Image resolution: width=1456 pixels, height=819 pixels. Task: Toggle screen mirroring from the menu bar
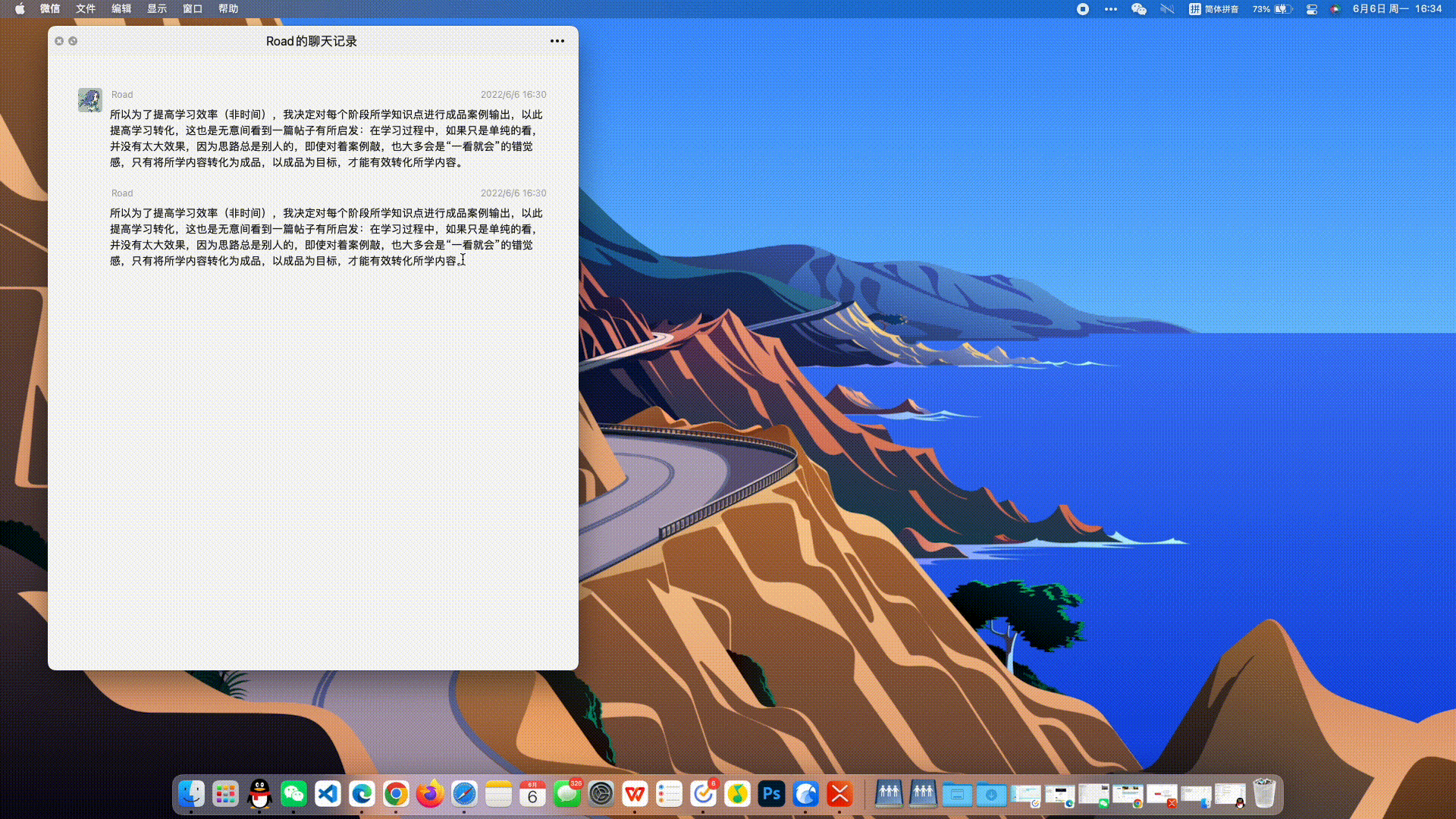(x=1311, y=9)
